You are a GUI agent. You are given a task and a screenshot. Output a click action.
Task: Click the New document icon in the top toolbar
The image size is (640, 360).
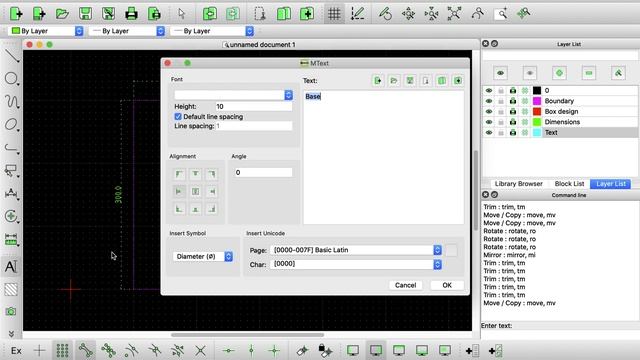(16, 14)
